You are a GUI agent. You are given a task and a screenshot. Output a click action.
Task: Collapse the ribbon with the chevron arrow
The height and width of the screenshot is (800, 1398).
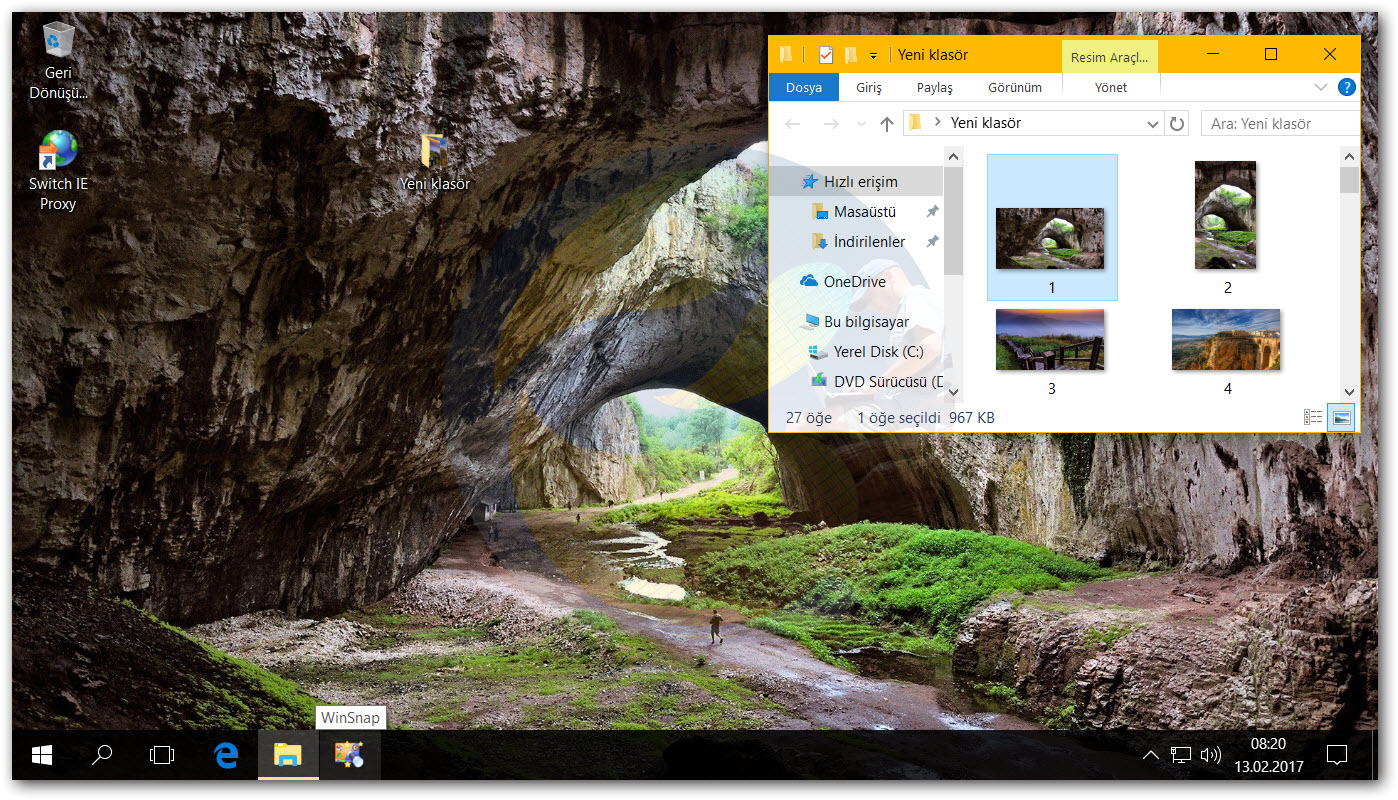[x=1321, y=87]
